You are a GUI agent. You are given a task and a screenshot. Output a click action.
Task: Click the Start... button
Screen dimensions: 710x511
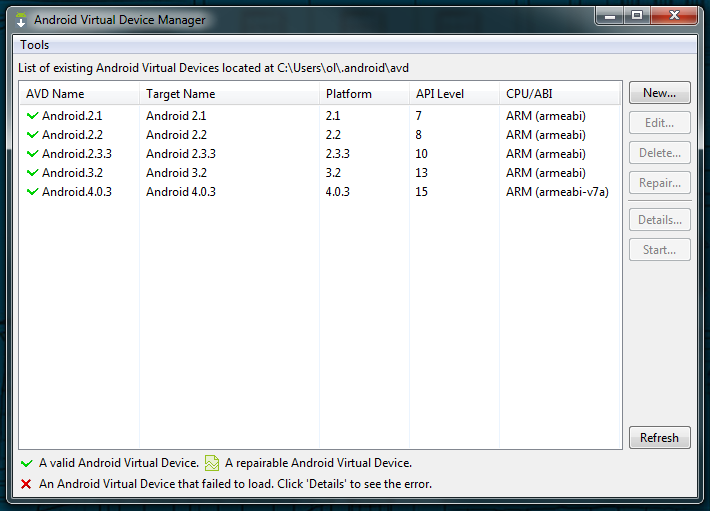[659, 250]
